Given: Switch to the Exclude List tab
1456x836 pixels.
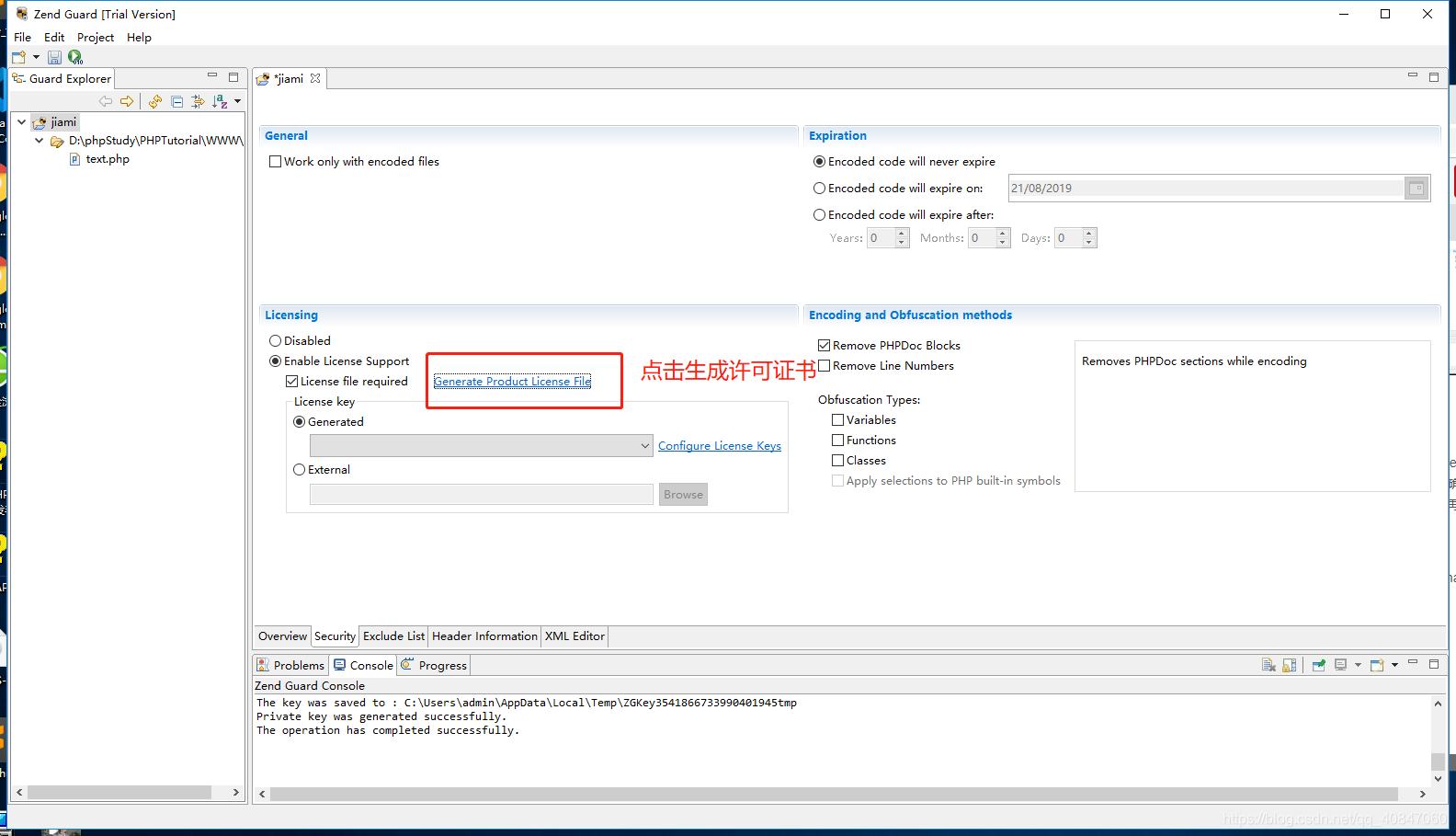Looking at the screenshot, I should 393,636.
